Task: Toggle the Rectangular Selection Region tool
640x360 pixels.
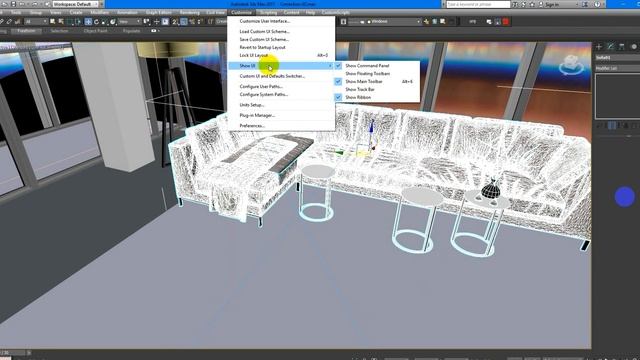Action: pos(70,22)
